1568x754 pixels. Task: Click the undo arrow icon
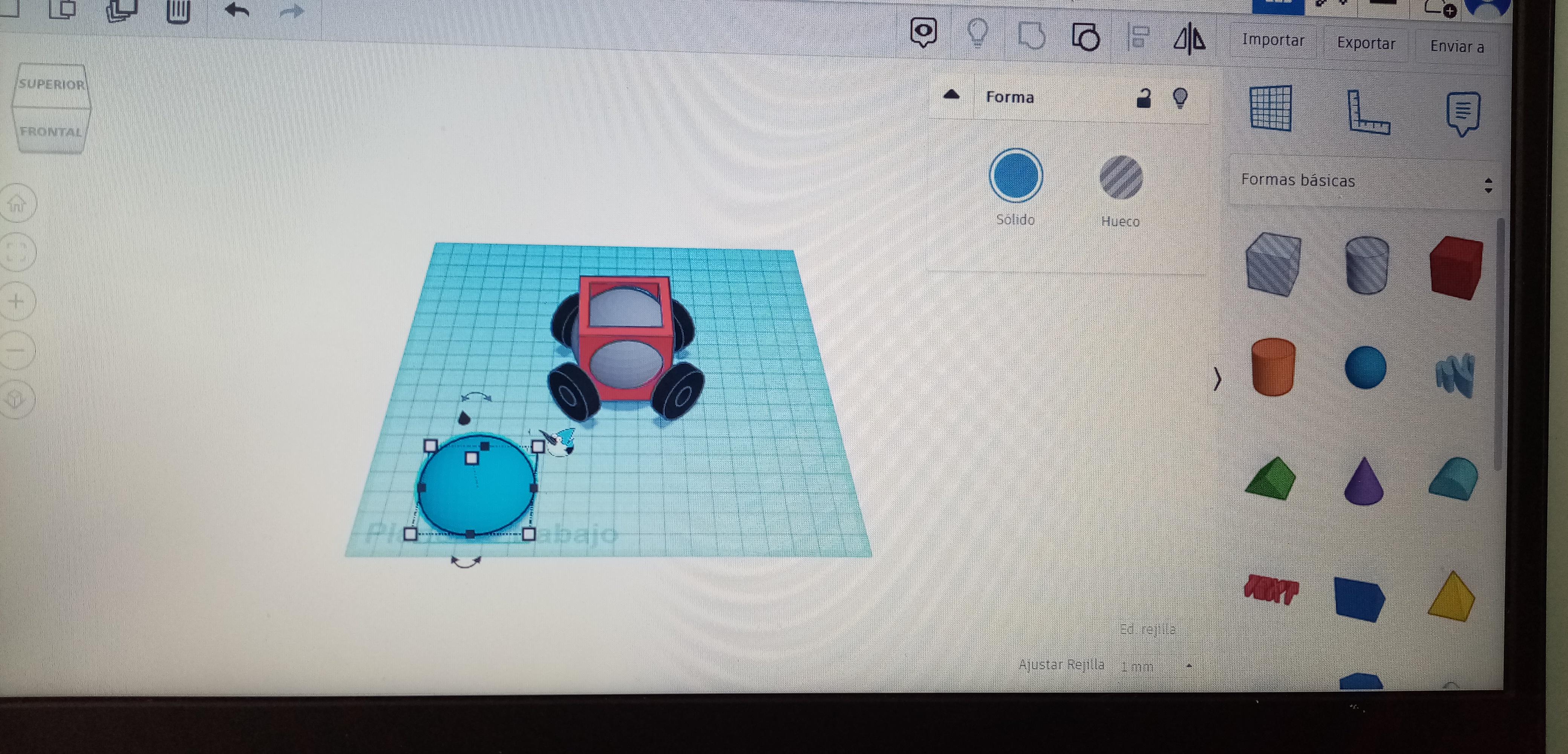(237, 10)
